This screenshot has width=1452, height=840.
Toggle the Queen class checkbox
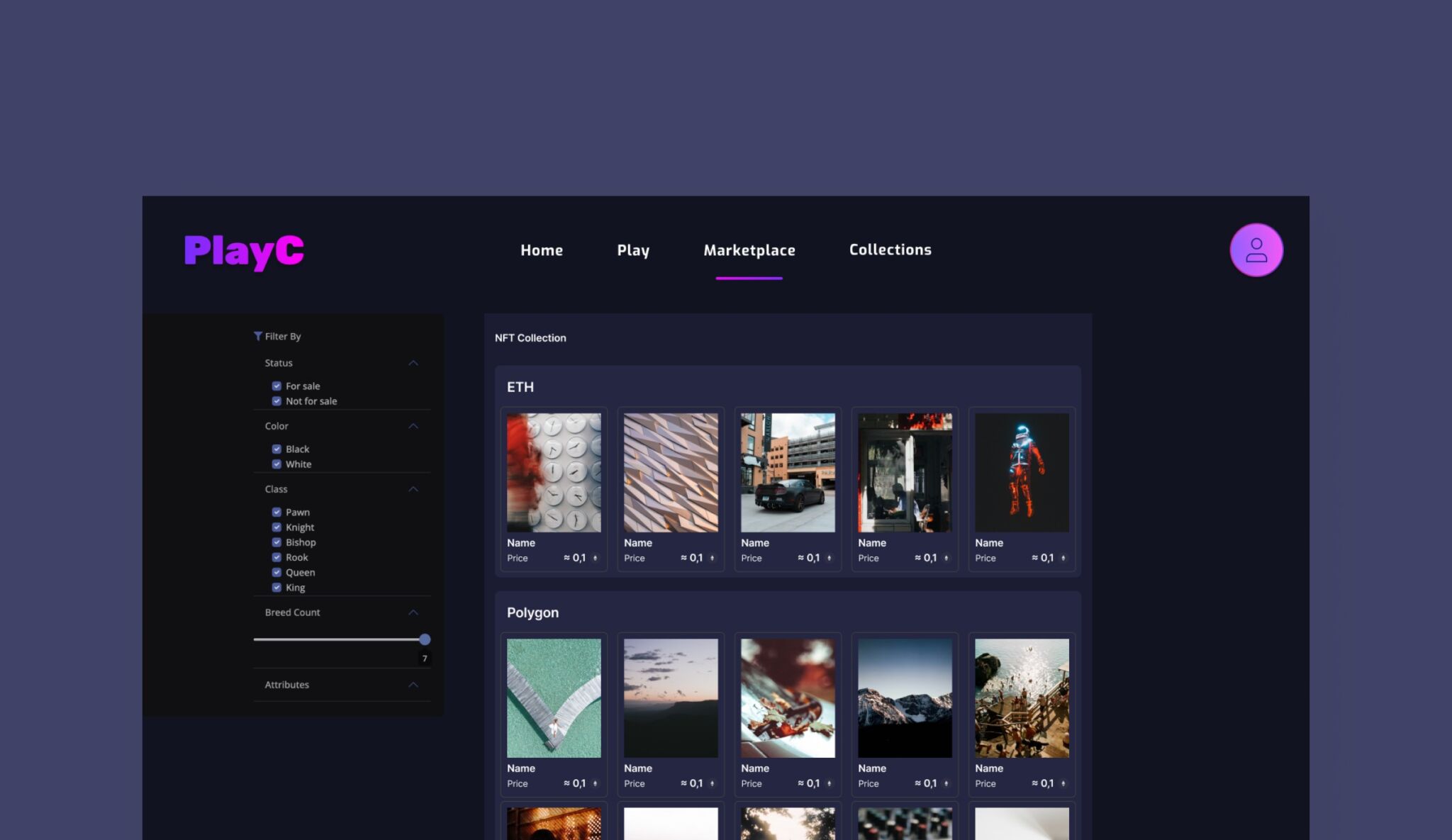(x=277, y=572)
